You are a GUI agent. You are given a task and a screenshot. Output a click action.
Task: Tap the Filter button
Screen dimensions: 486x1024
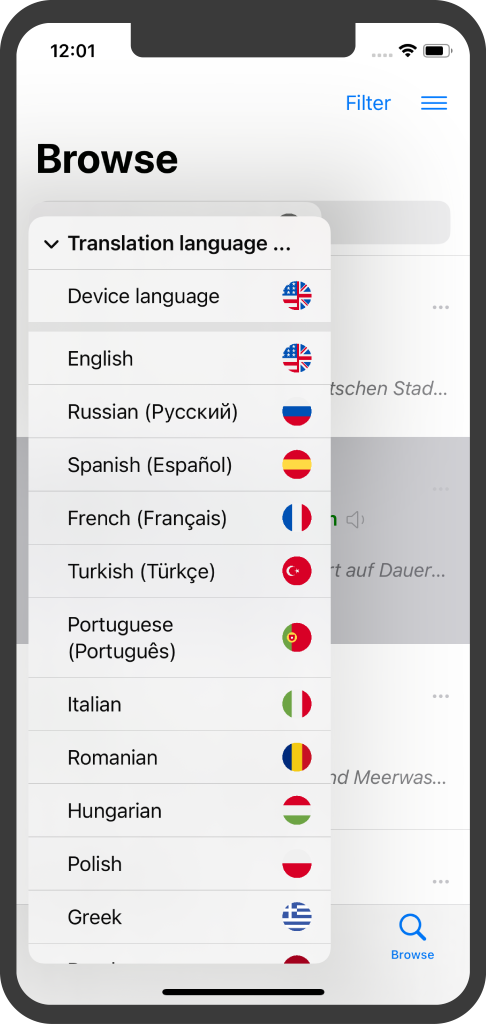click(x=368, y=103)
